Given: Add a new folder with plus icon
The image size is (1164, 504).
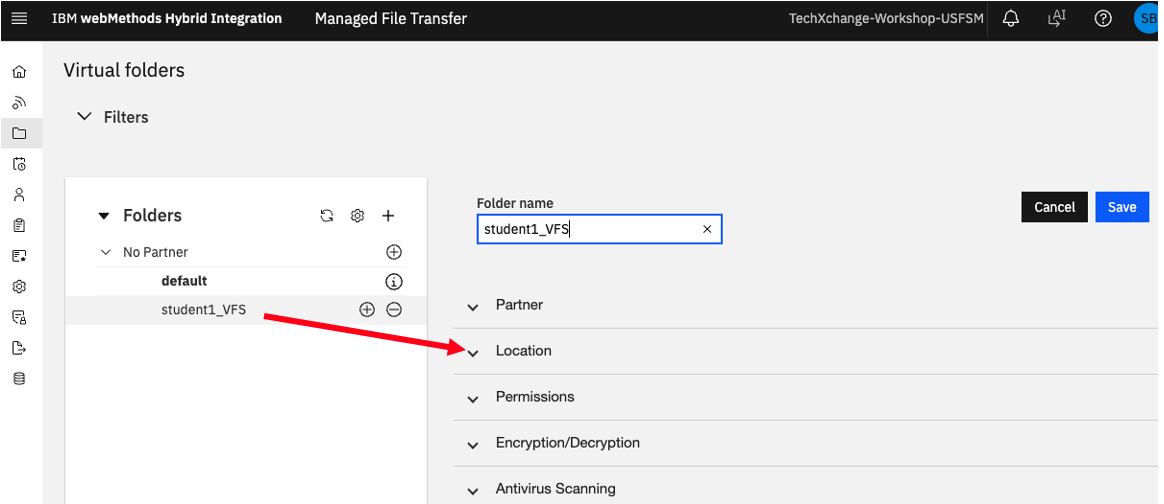Looking at the screenshot, I should coord(388,215).
